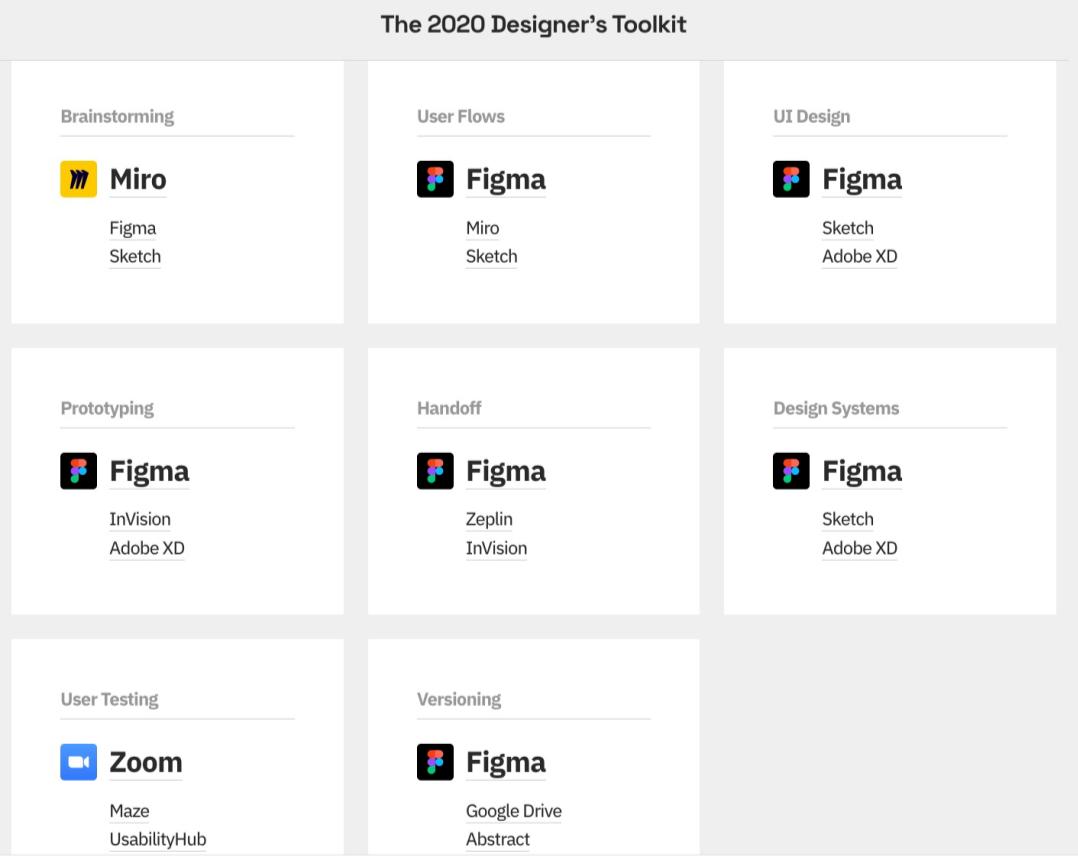Viewport: 1078px width, 856px height.
Task: Click Google Drive link under Versioning
Action: point(514,811)
